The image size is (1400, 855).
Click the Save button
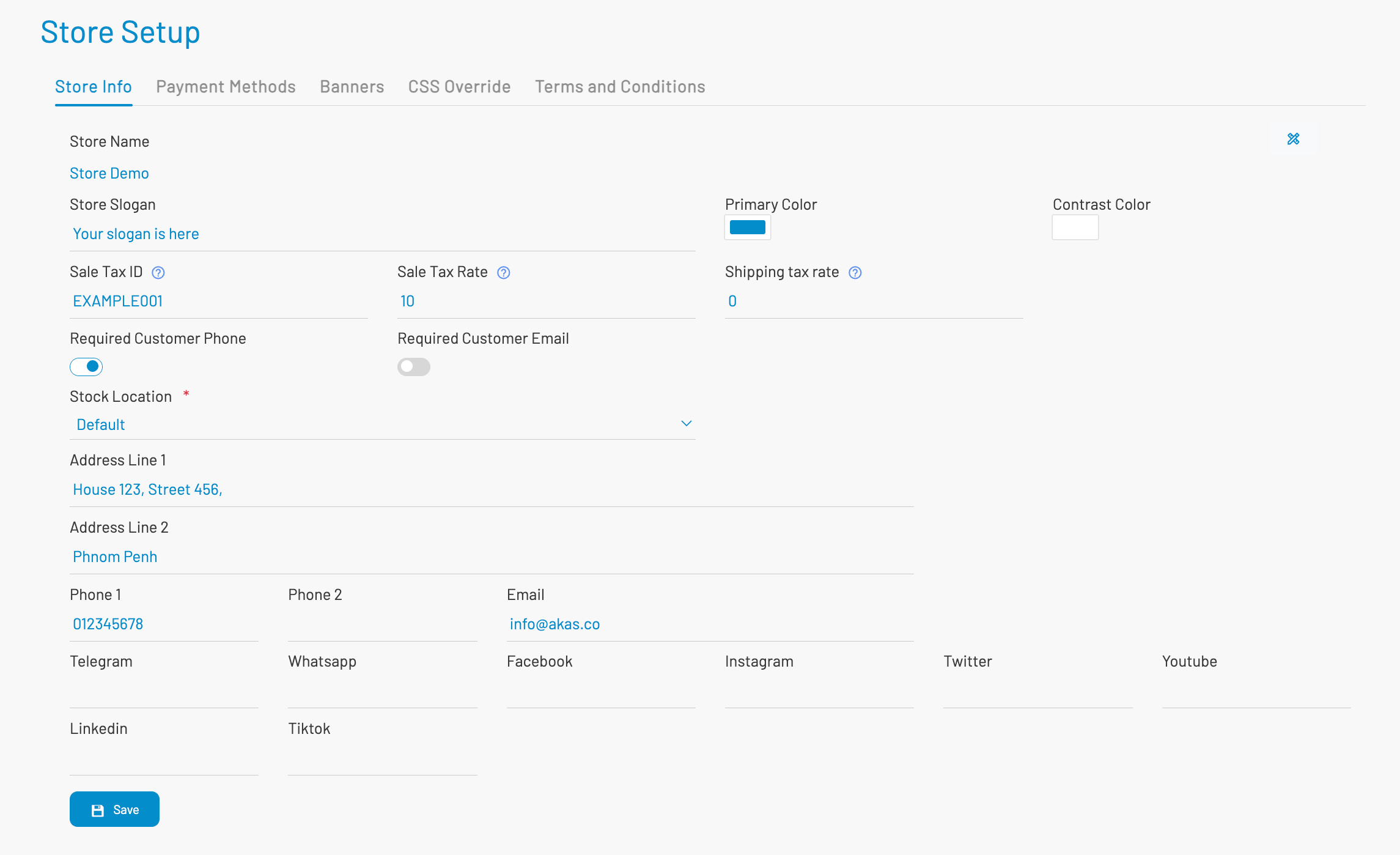coord(114,809)
